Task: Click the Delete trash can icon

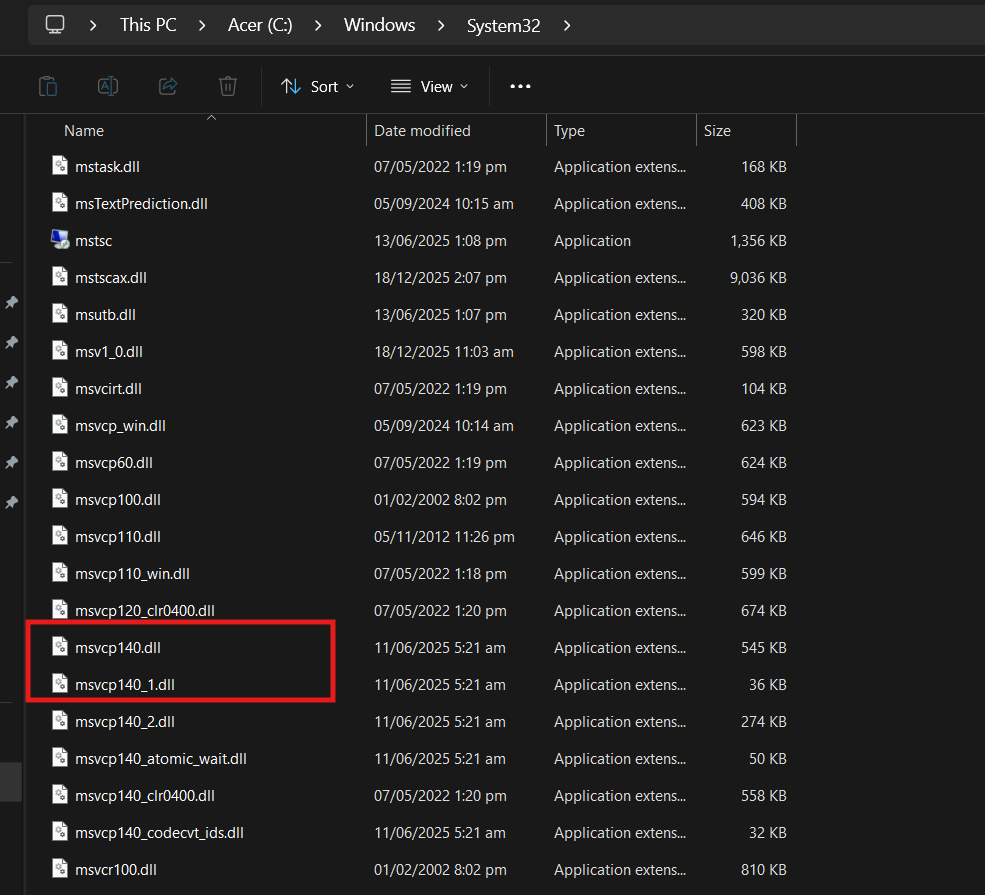Action: tap(228, 86)
